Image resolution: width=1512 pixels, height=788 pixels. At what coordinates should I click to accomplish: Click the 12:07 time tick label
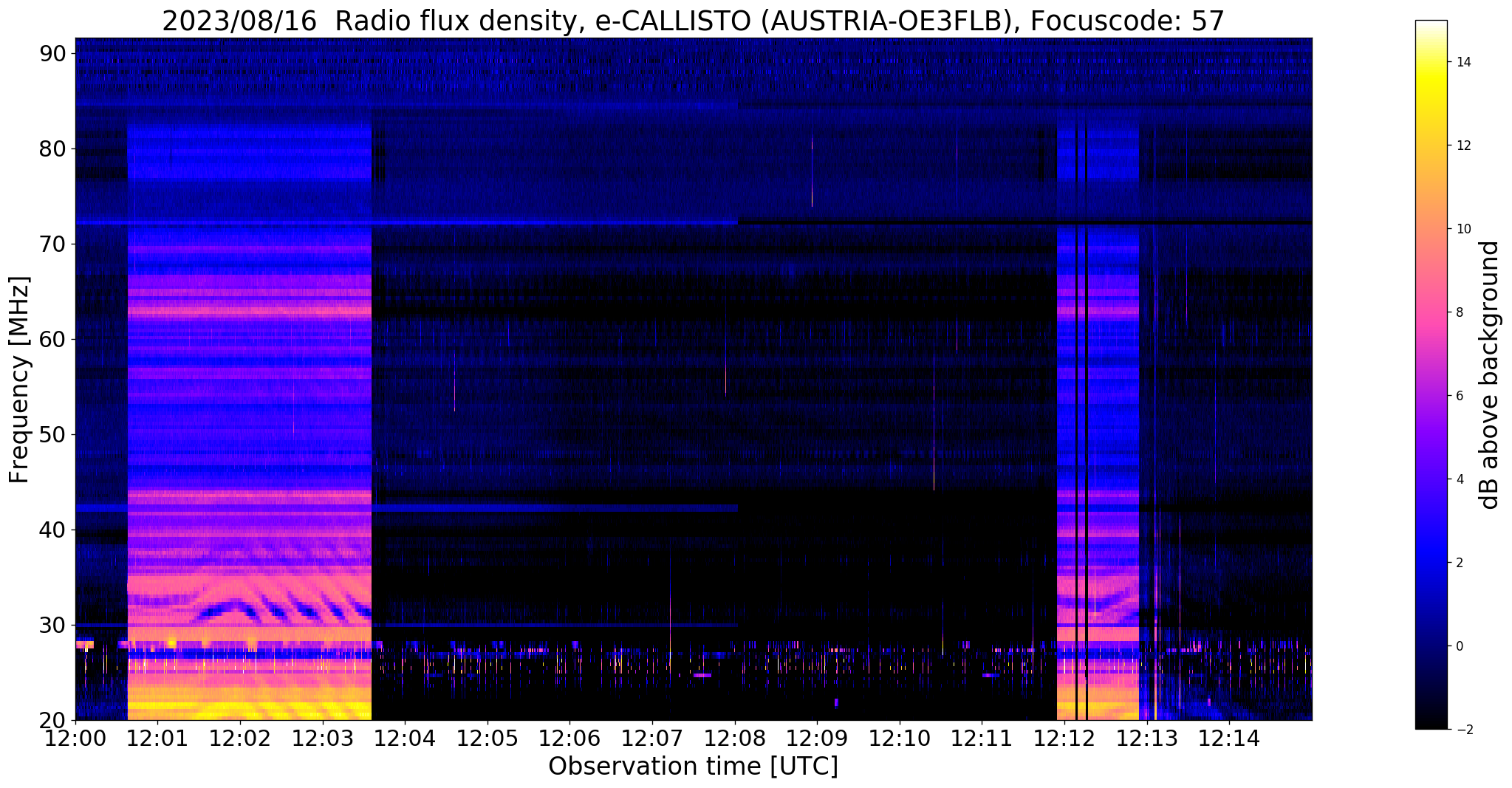pyautogui.click(x=652, y=737)
